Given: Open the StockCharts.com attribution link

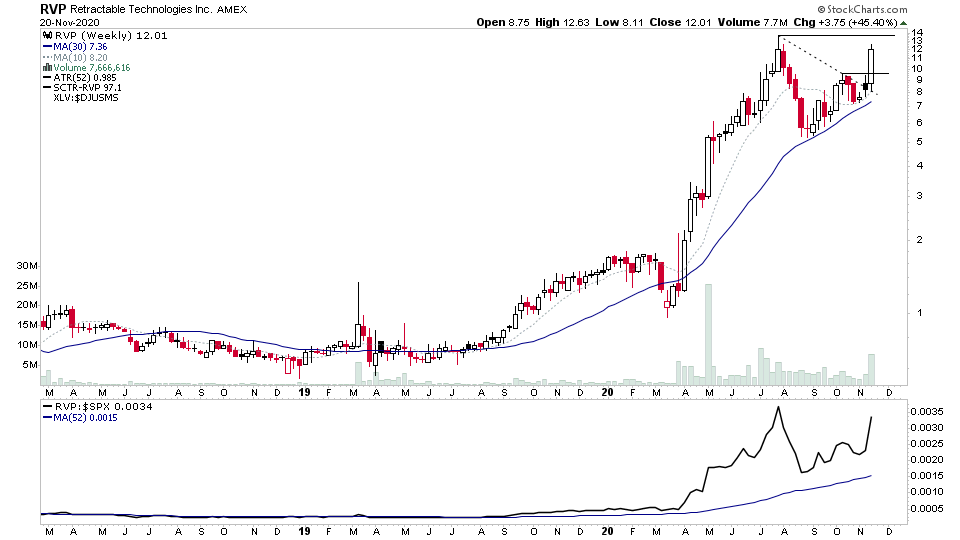Looking at the screenshot, I should tap(862, 9).
